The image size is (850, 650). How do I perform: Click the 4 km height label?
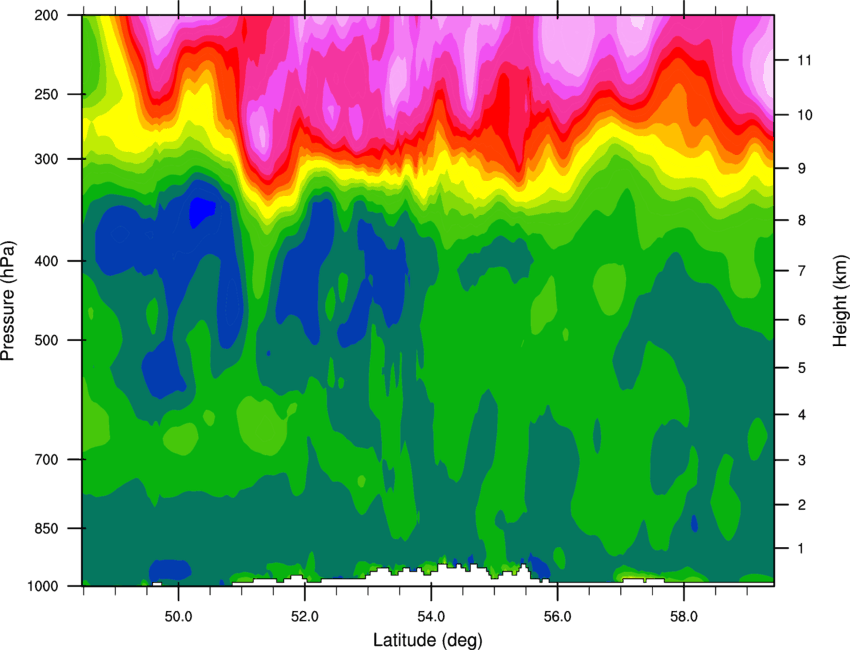pos(802,415)
